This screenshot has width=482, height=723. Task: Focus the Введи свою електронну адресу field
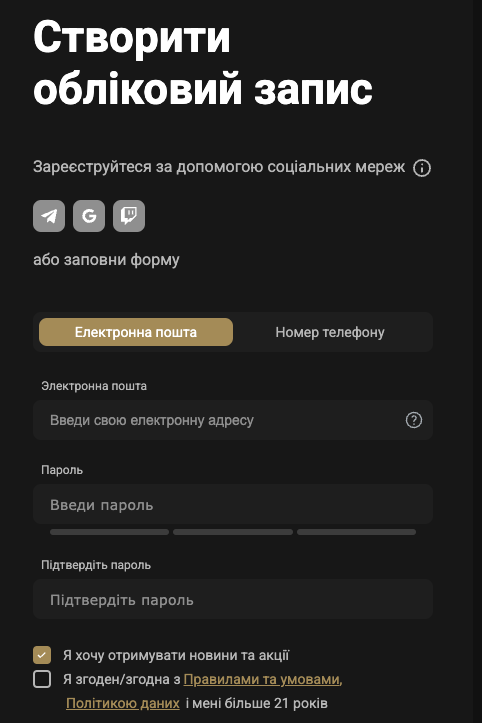tap(233, 420)
